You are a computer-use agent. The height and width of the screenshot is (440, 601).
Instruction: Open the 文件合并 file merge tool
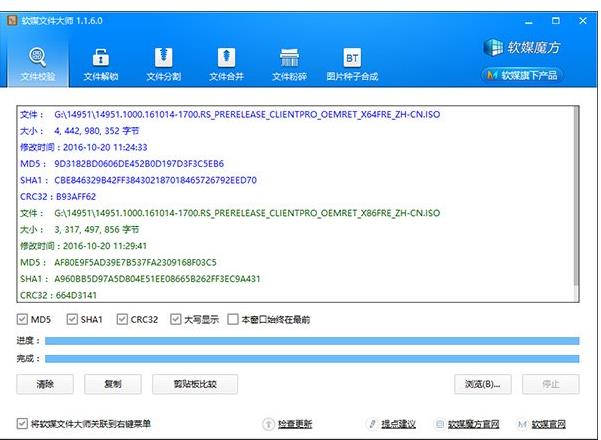click(227, 64)
